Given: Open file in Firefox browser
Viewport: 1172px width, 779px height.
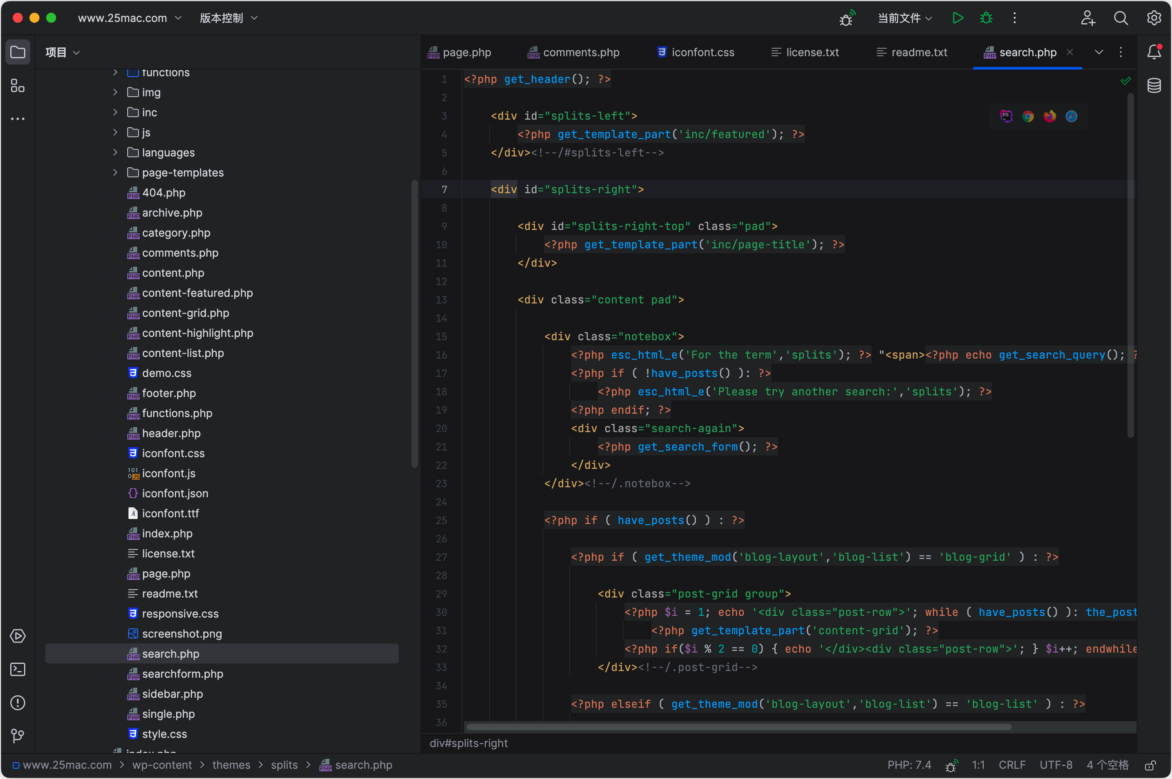Looking at the screenshot, I should (1049, 116).
